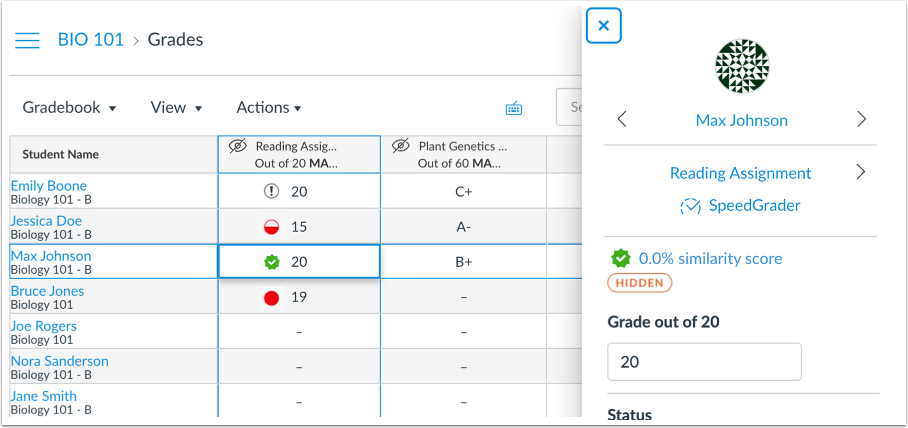This screenshot has height=428, width=908.
Task: Click the exclamation icon in Emily Boone's row
Action: 271,191
